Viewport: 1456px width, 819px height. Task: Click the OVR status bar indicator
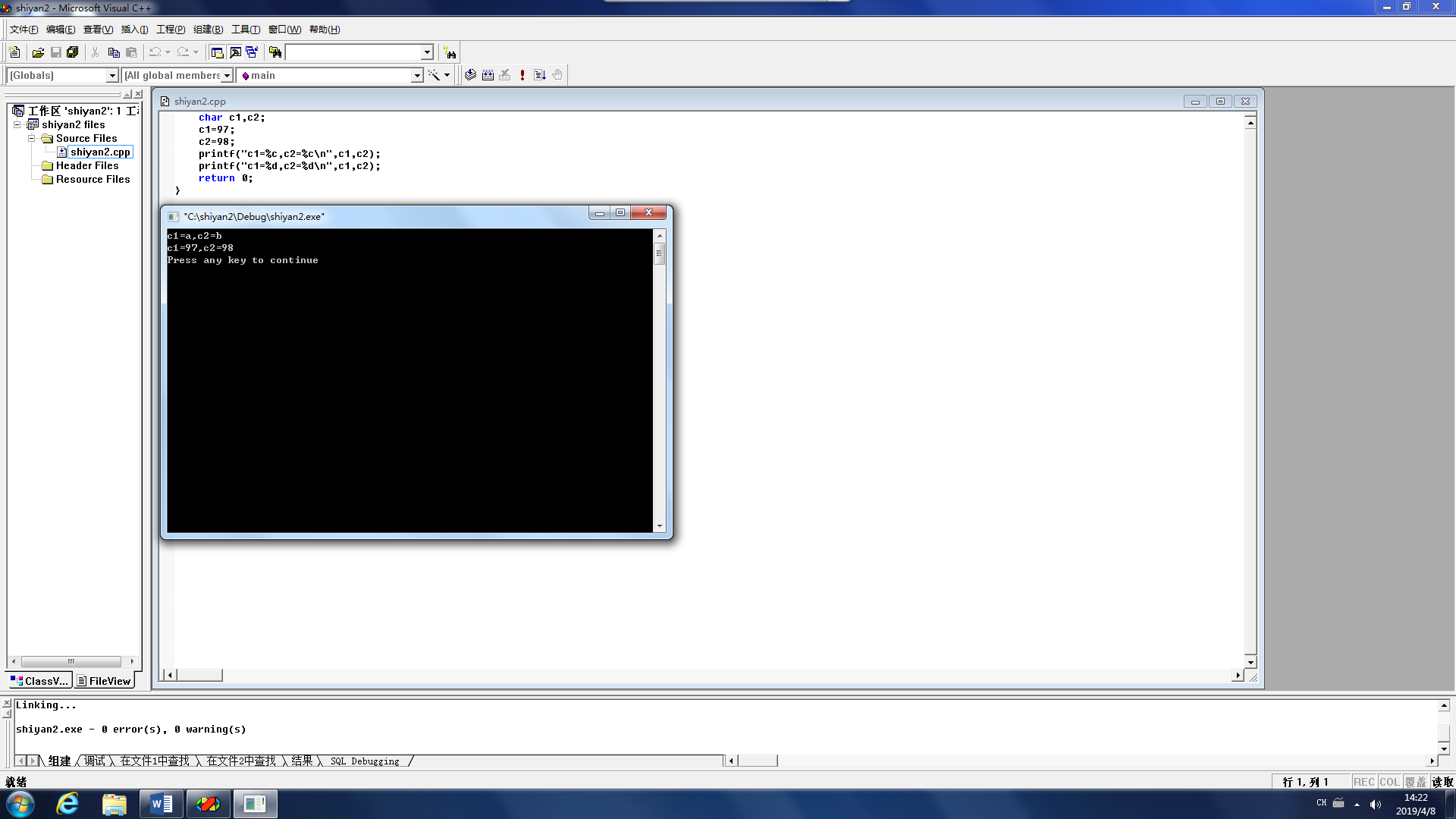coord(1415,782)
